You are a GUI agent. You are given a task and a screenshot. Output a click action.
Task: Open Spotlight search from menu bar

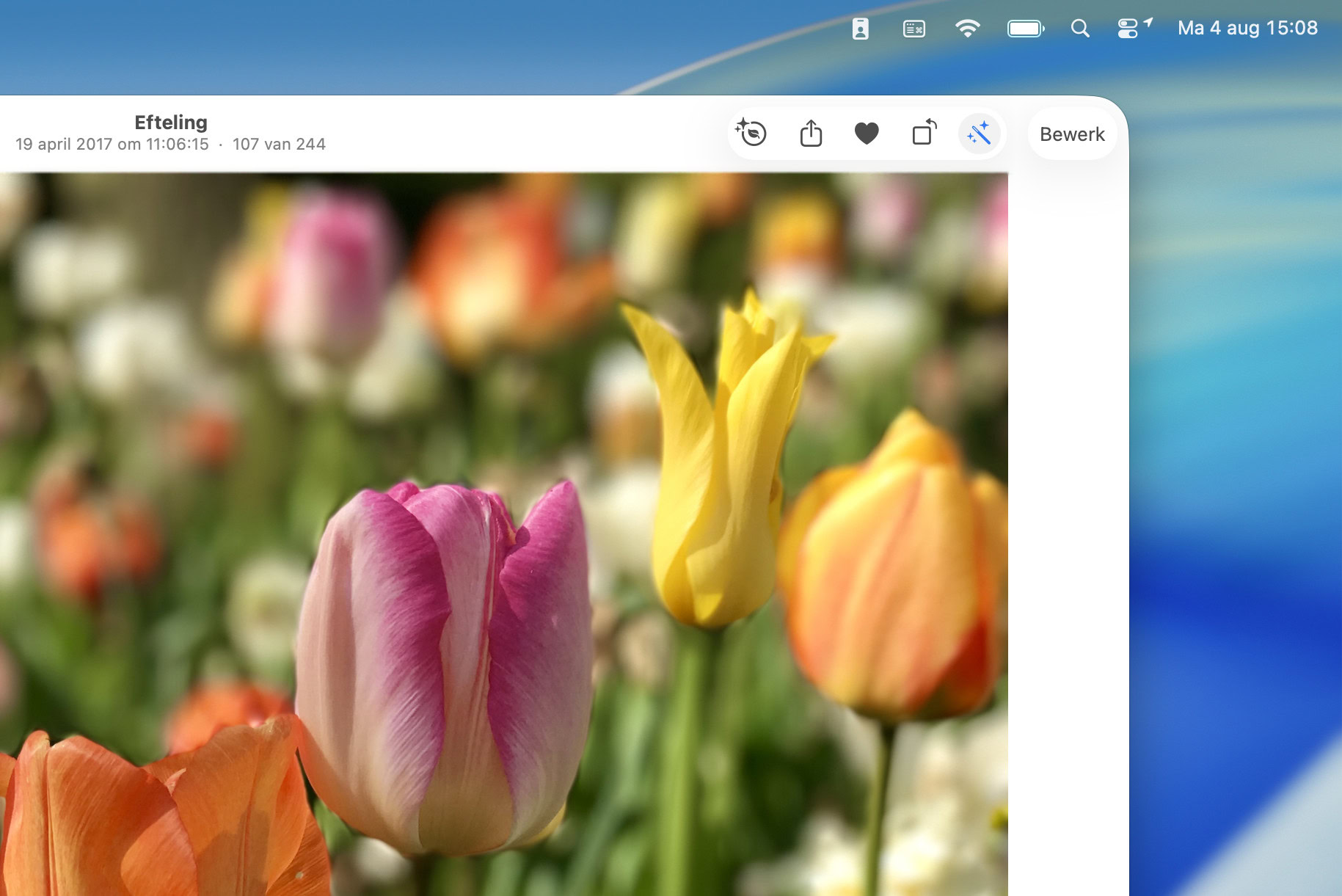(x=1079, y=29)
